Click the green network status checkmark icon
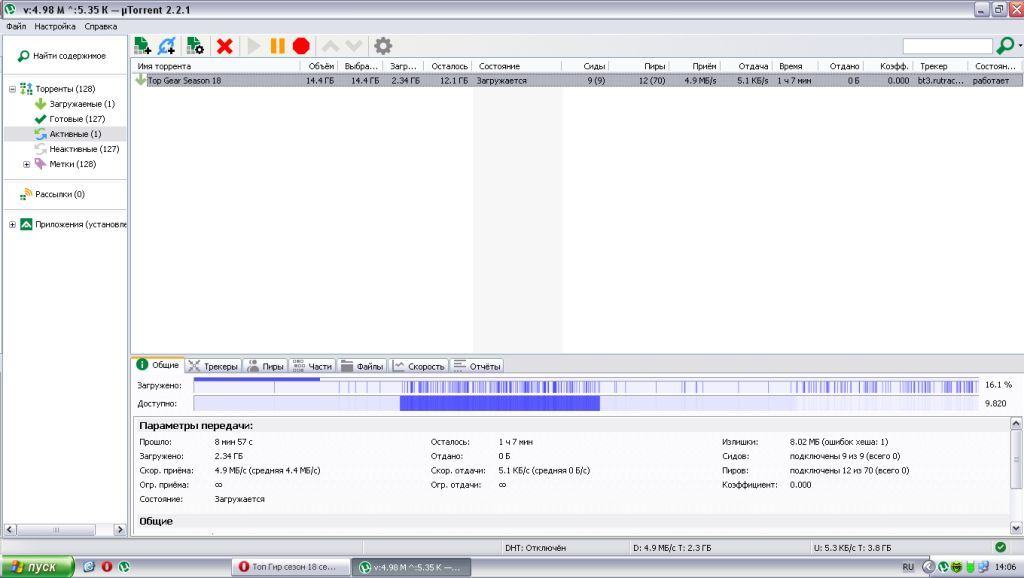Screen dimensions: 1024x578 1000,547
